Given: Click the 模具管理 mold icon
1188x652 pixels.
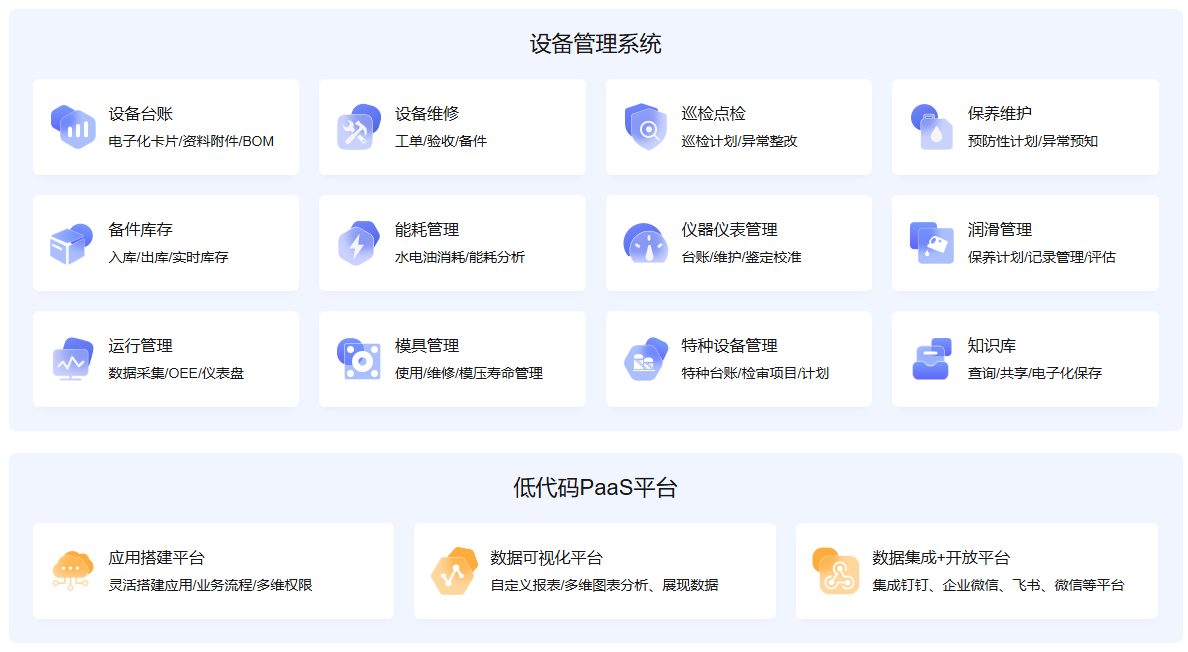Looking at the screenshot, I should coord(359,359).
